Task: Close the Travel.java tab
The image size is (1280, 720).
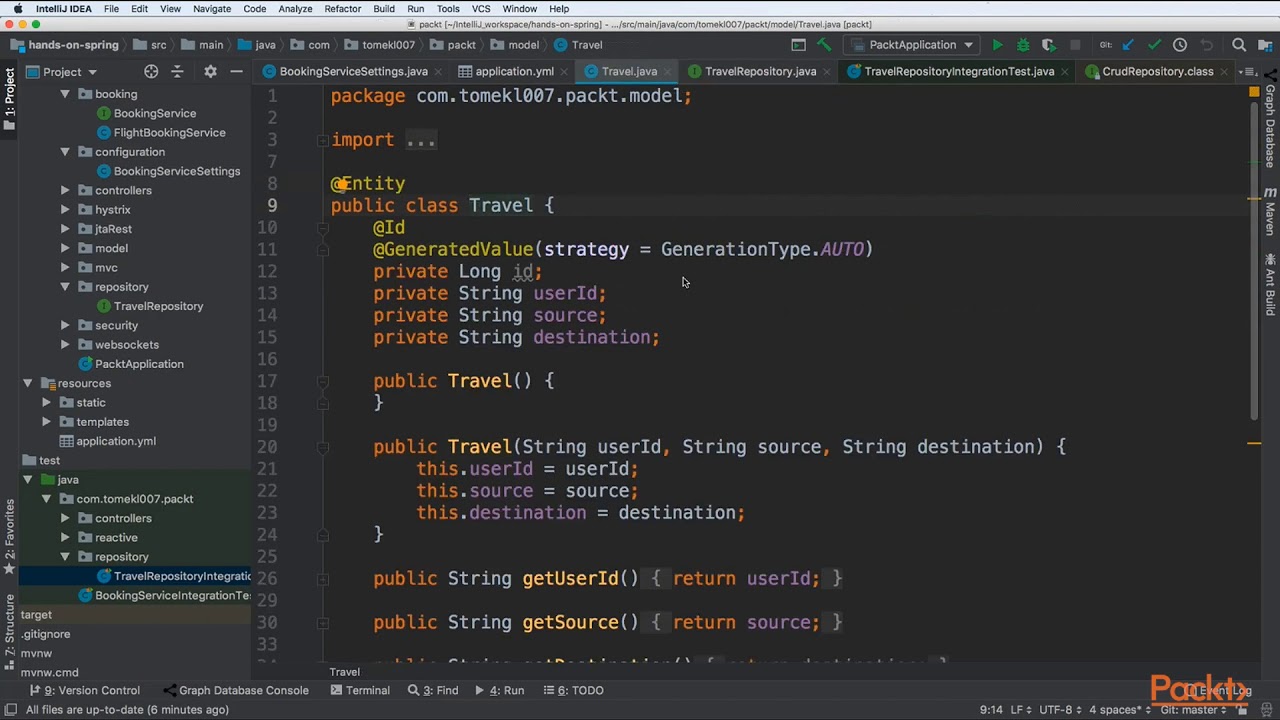Action: [x=668, y=72]
